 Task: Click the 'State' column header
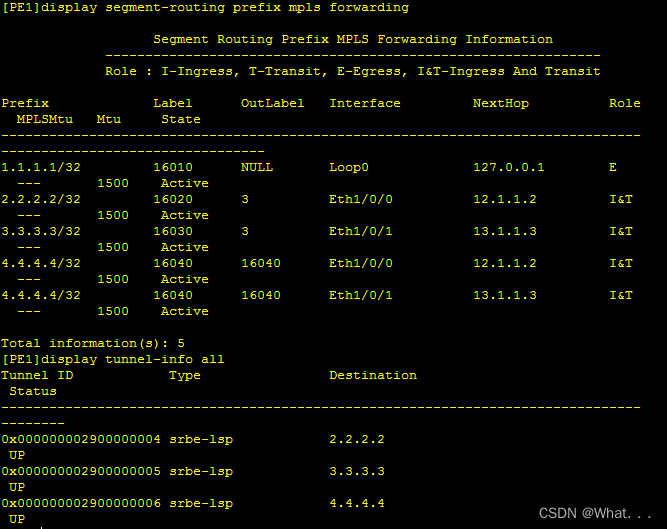(x=181, y=119)
